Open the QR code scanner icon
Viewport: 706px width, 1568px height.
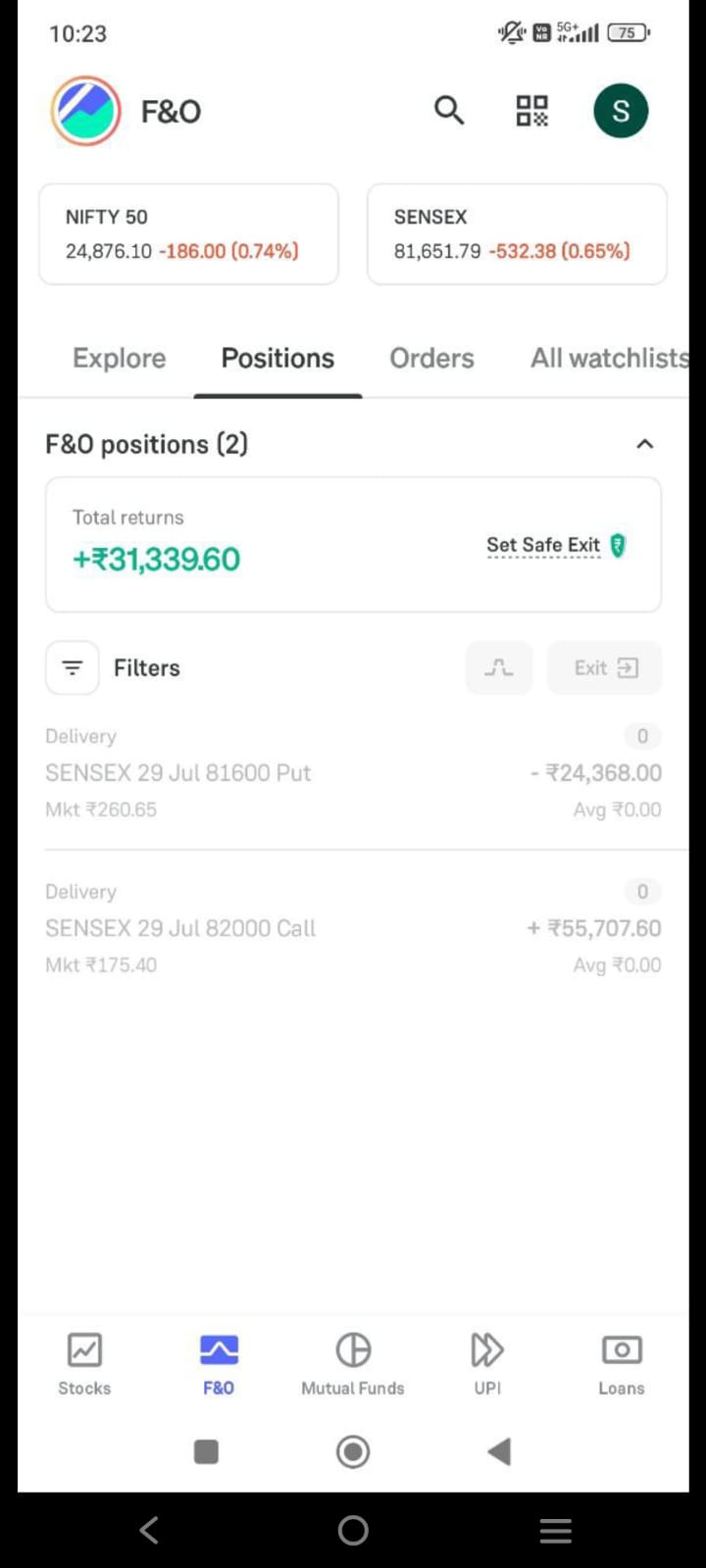click(532, 111)
